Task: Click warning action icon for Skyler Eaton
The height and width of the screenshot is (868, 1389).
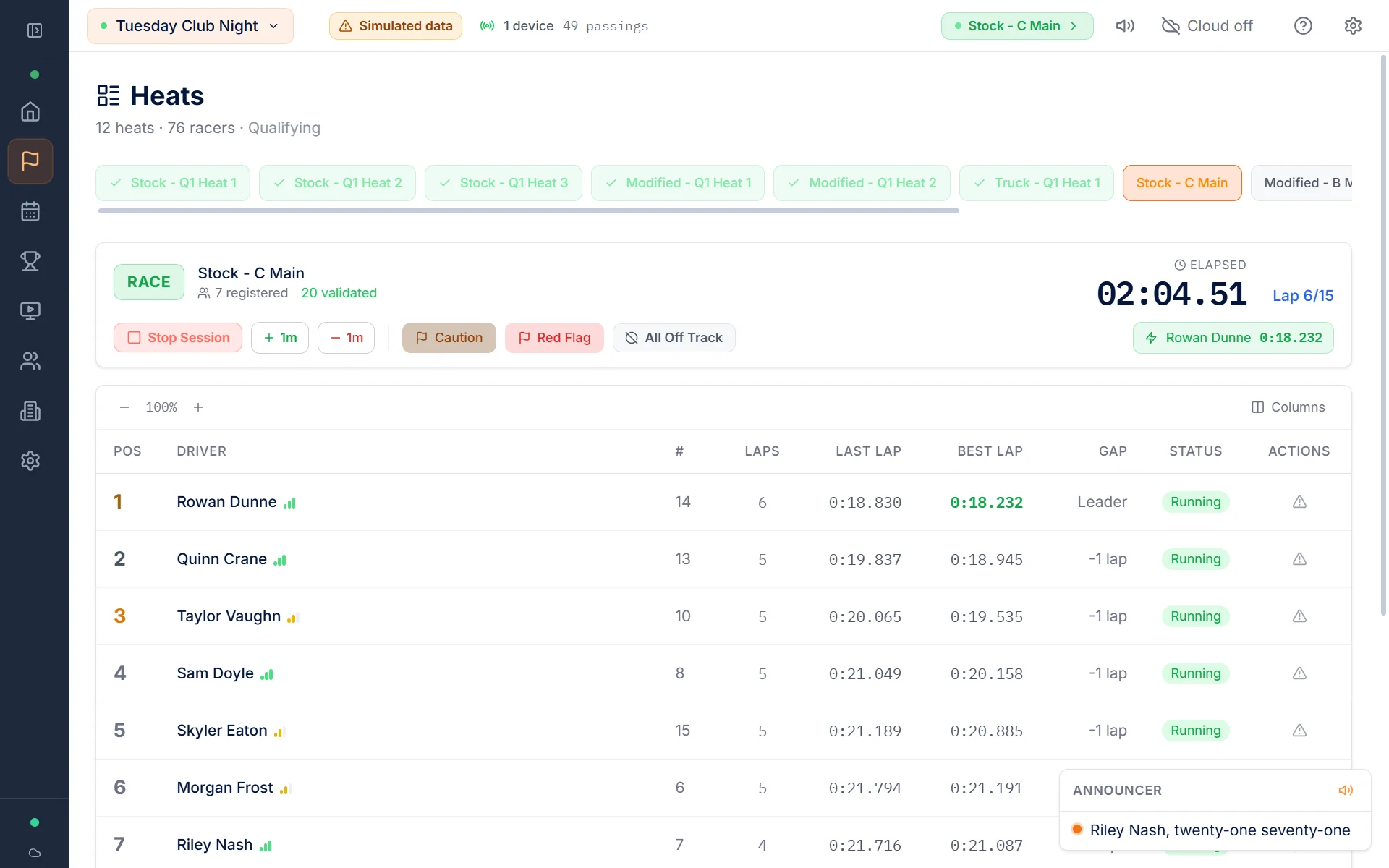Action: pyautogui.click(x=1299, y=731)
